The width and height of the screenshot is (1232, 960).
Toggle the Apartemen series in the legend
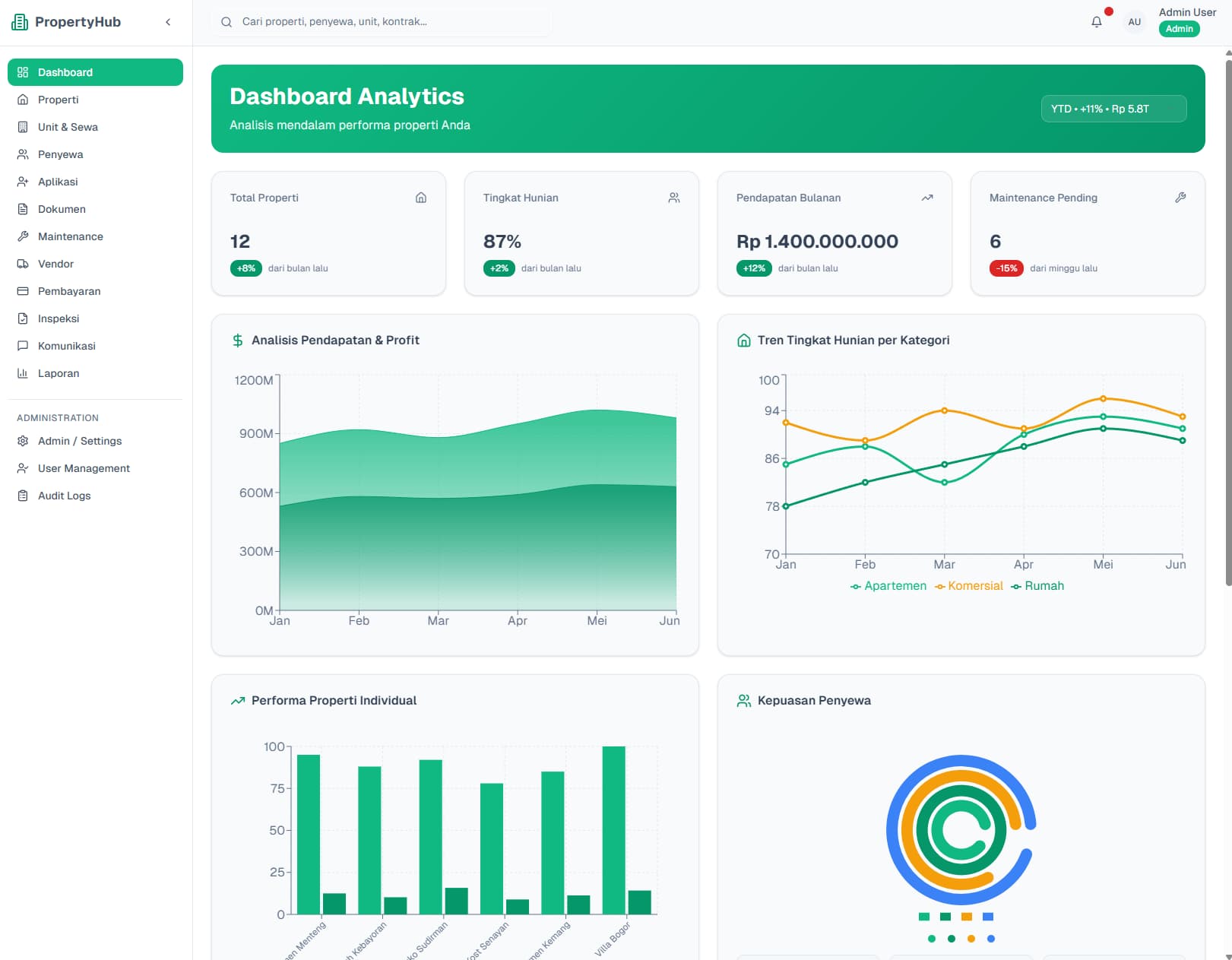tap(888, 585)
